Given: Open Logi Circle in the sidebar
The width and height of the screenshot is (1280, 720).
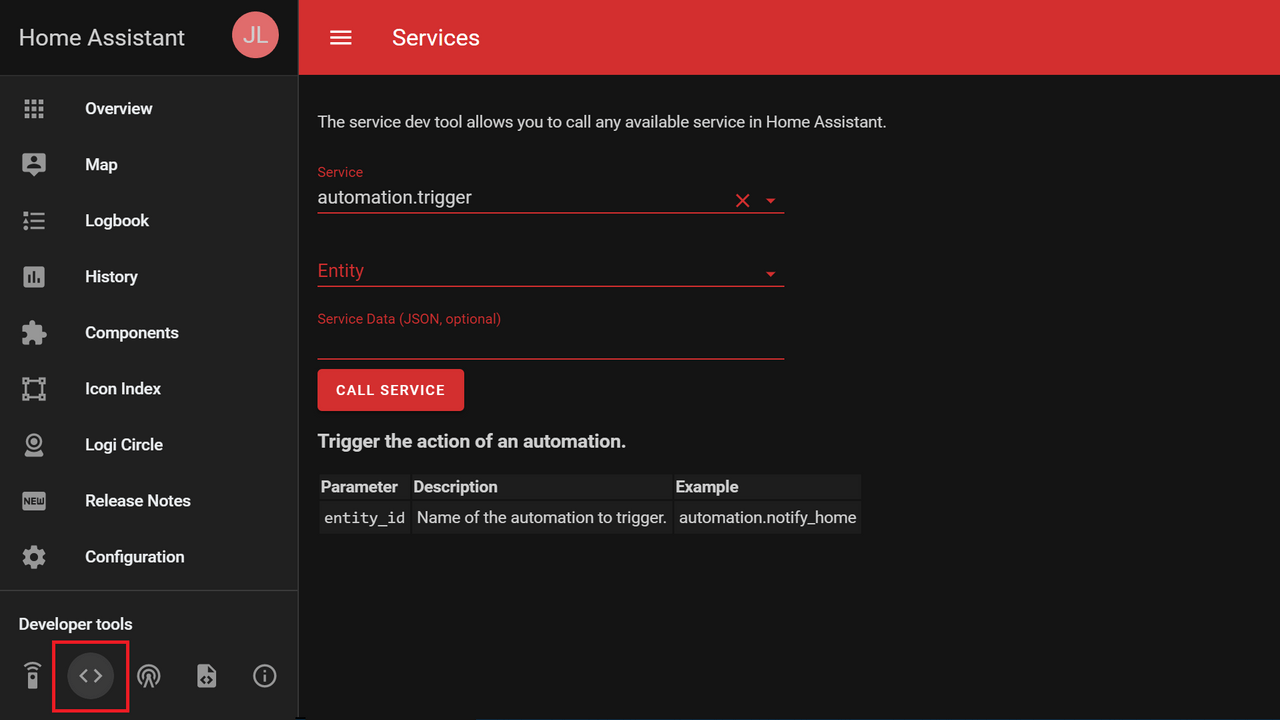Looking at the screenshot, I should [149, 445].
